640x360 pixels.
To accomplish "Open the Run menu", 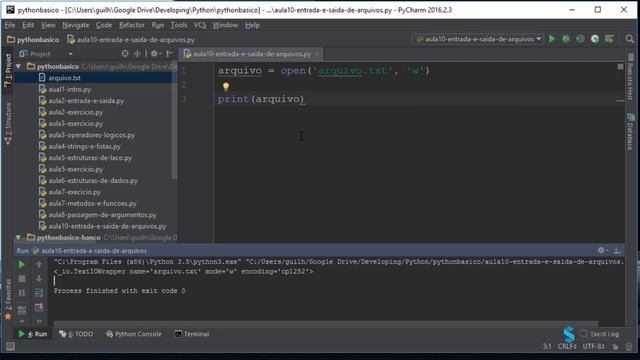I will tap(158, 25).
